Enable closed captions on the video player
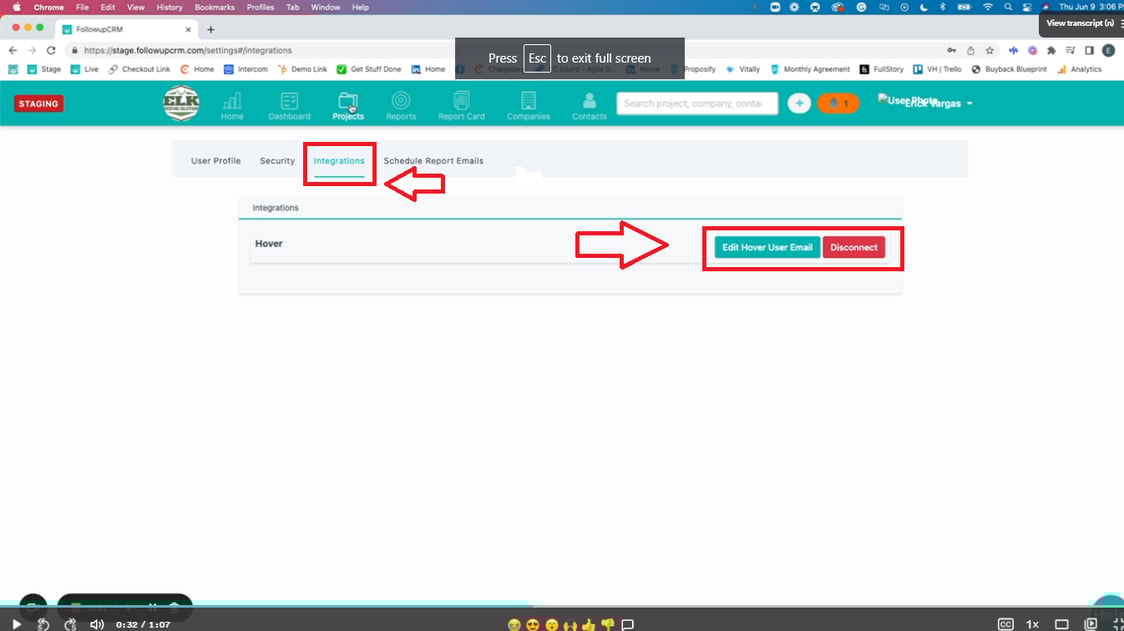 pos(1005,623)
